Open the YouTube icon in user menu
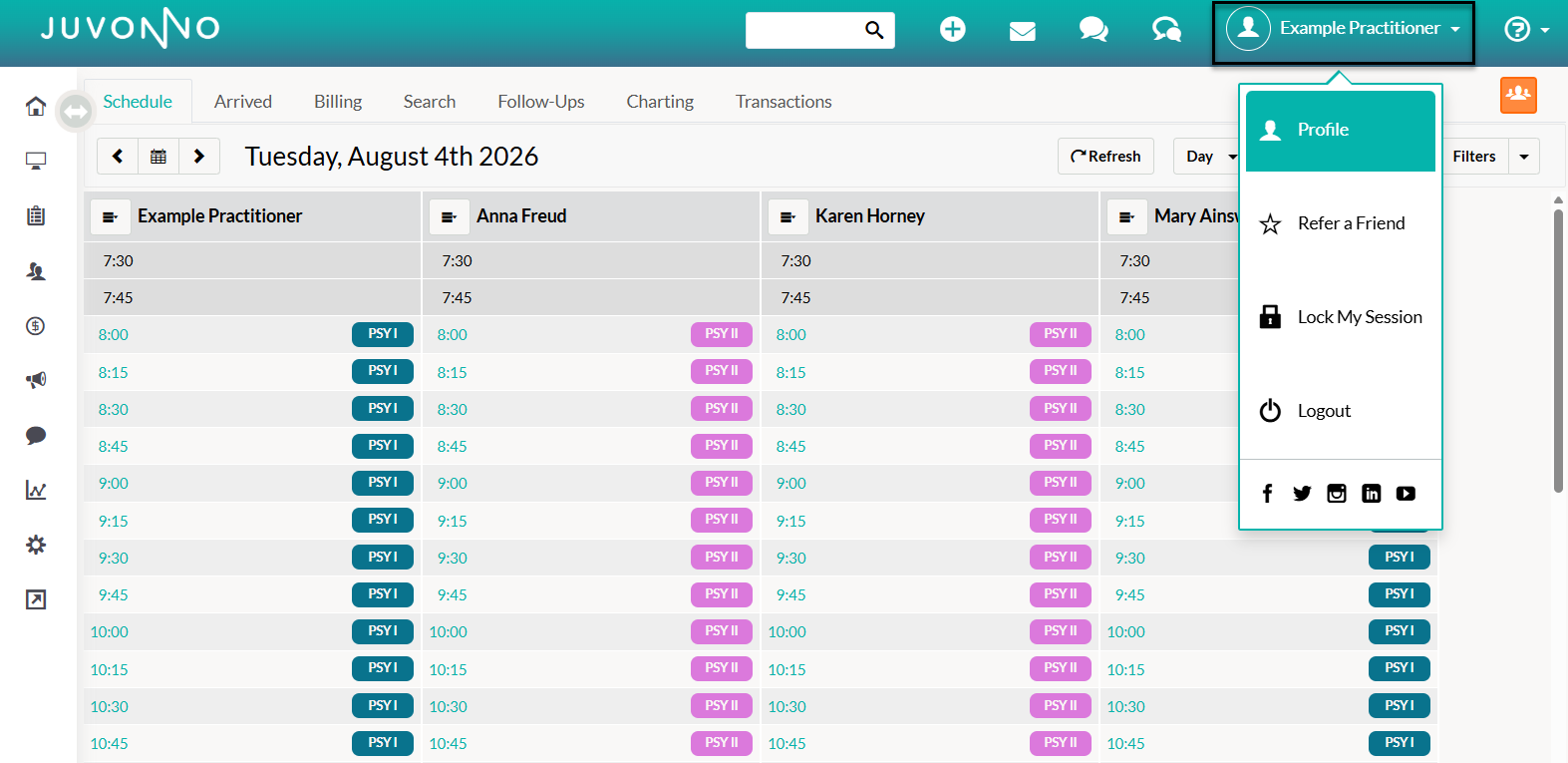This screenshot has height=763, width=1568. [1406, 494]
